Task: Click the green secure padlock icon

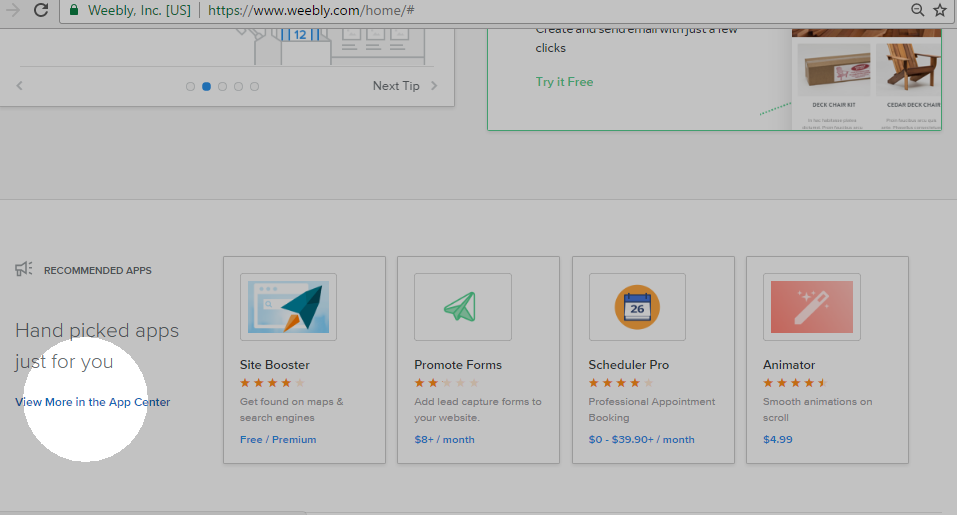Action: point(74,10)
